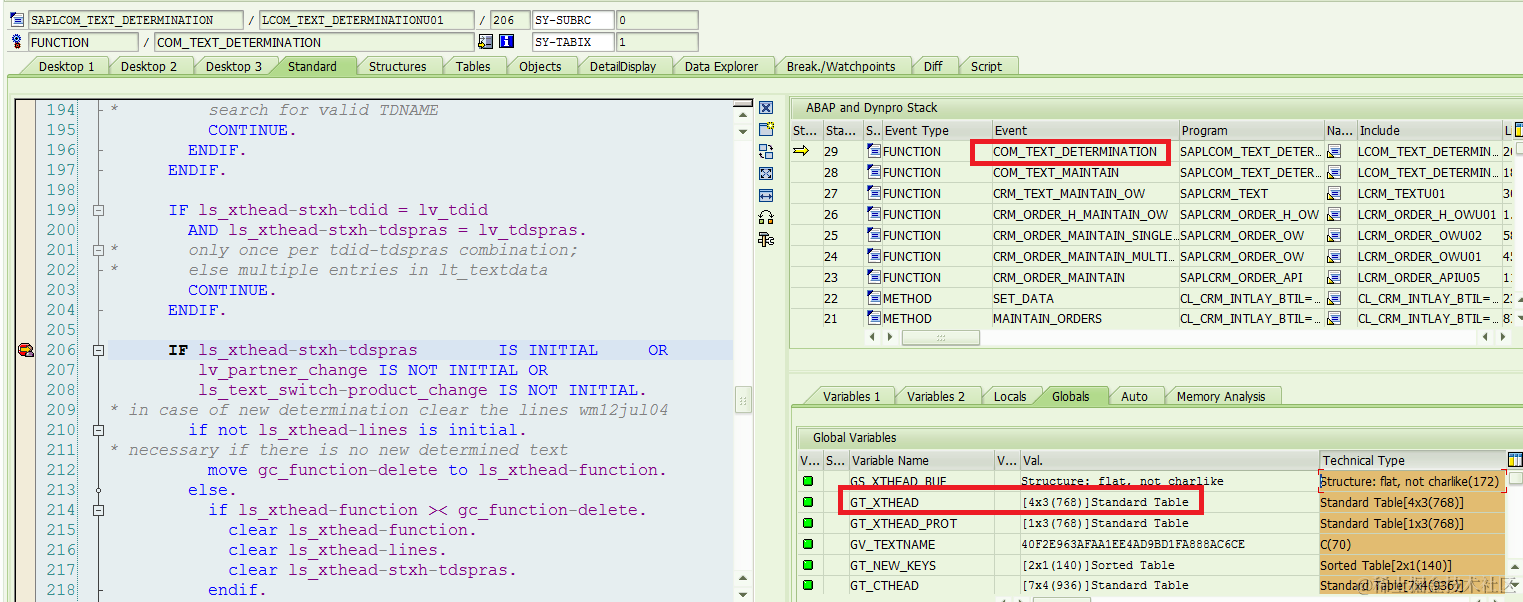
Task: Click the Maximize Horizontally icon in the tool strip
Action: click(766, 196)
